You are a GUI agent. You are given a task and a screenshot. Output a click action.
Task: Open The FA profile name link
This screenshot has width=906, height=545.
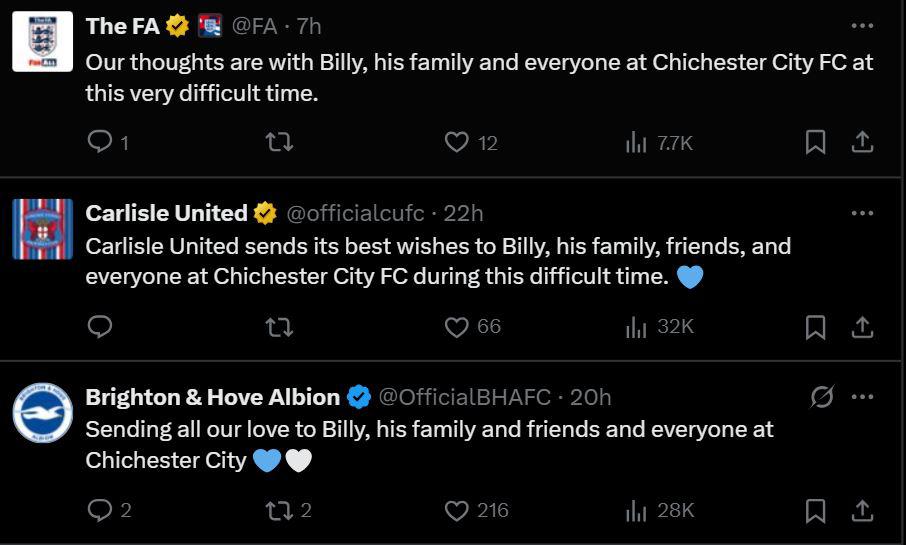tap(122, 26)
